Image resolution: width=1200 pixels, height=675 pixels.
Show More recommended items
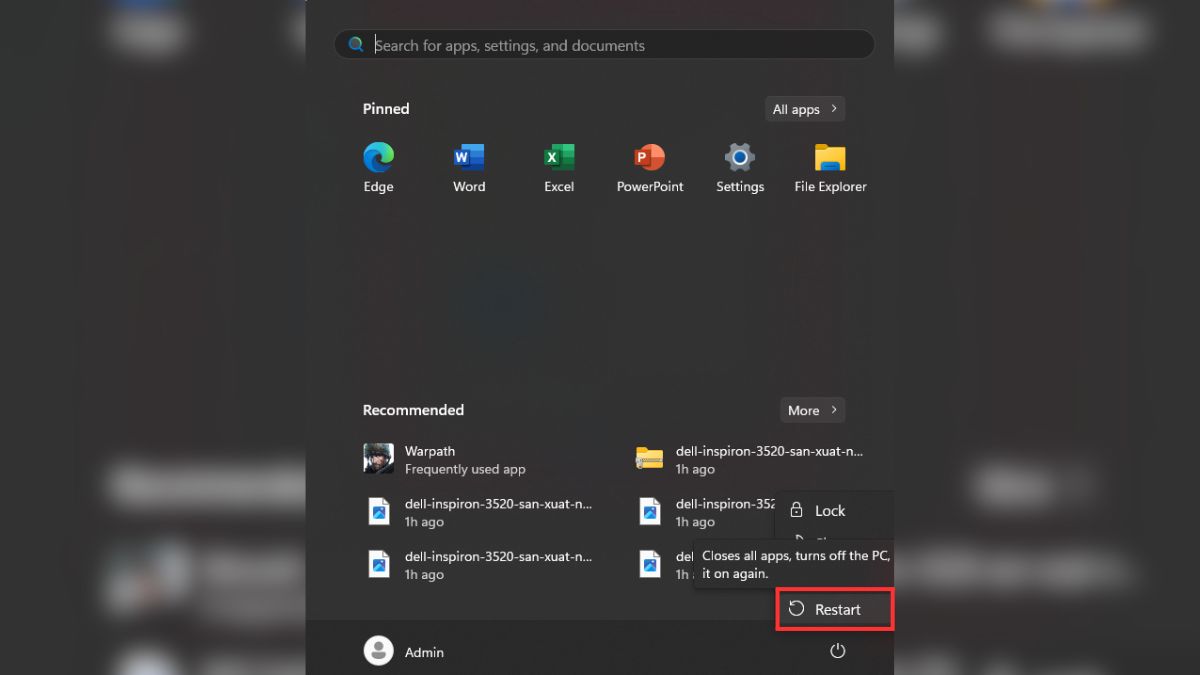click(812, 410)
